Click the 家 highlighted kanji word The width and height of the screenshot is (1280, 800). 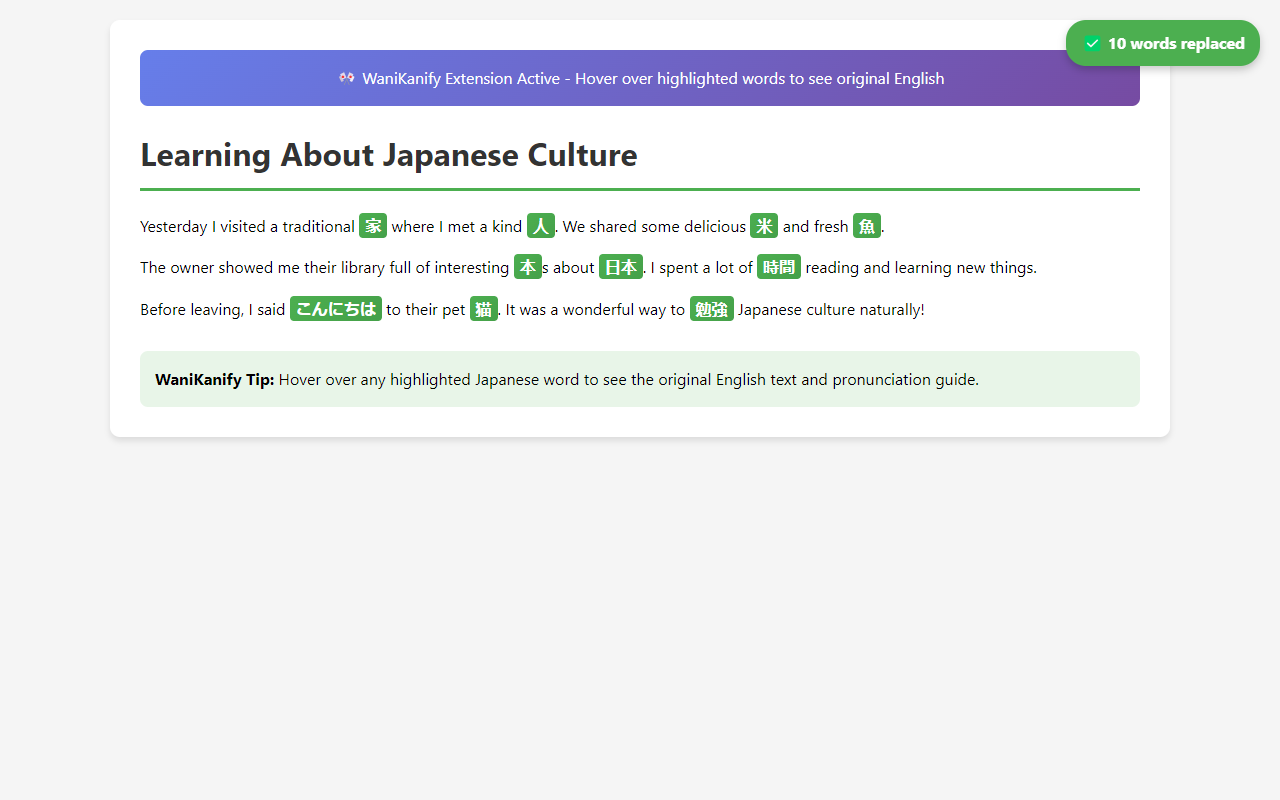click(x=373, y=226)
